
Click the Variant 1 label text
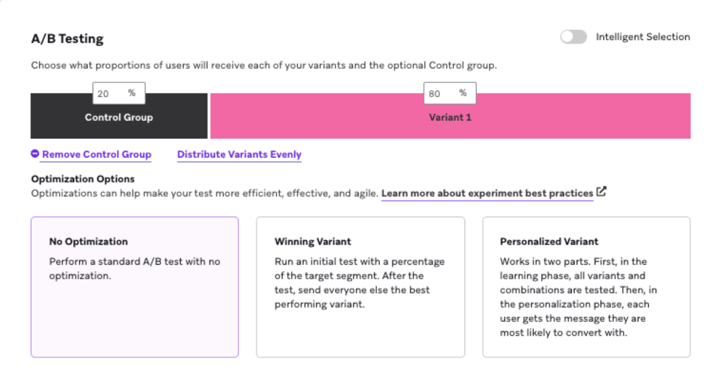450,118
